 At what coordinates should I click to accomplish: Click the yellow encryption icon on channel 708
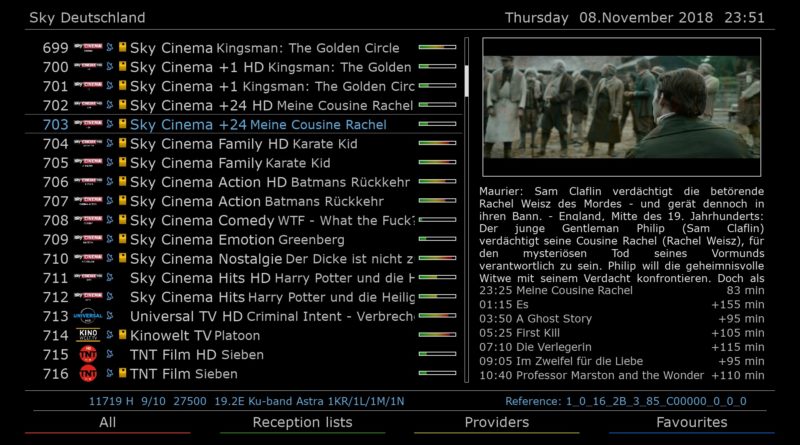tap(122, 219)
